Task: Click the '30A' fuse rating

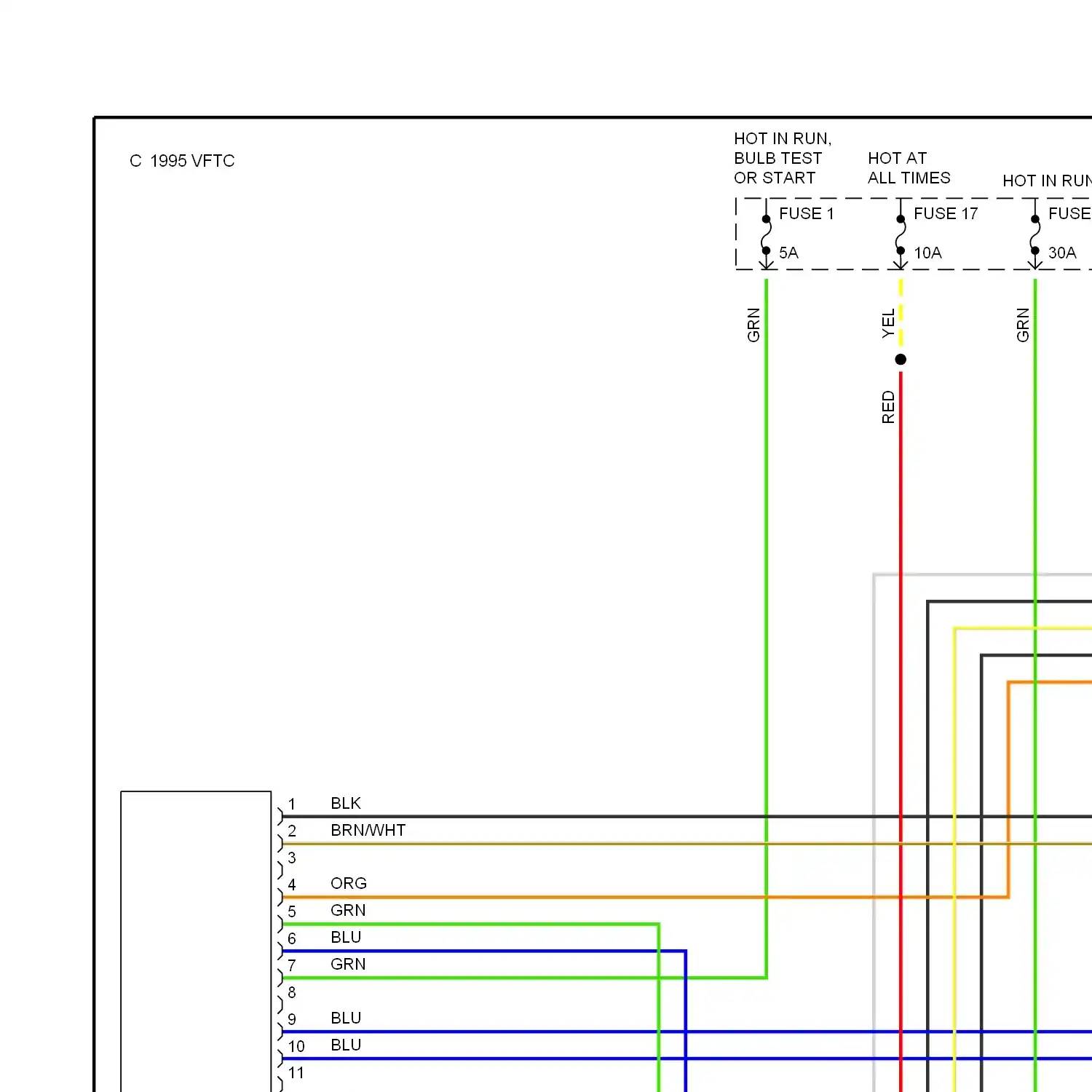Action: [1062, 253]
